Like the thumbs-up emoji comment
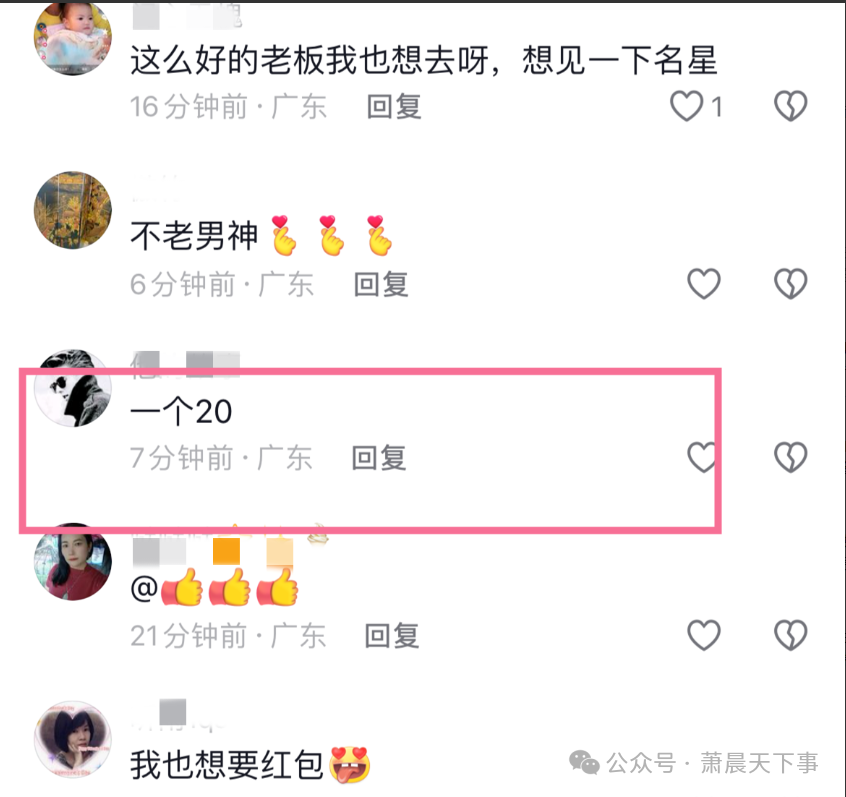Viewport: 846px width, 797px height. 704,635
